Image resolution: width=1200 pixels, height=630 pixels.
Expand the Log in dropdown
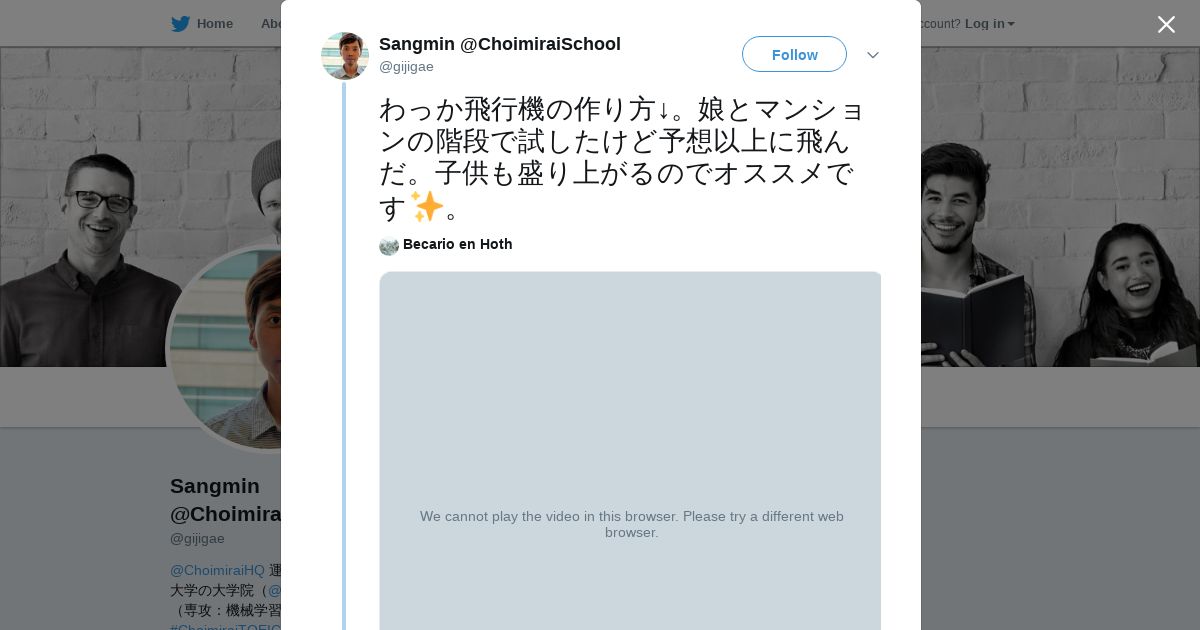(989, 24)
